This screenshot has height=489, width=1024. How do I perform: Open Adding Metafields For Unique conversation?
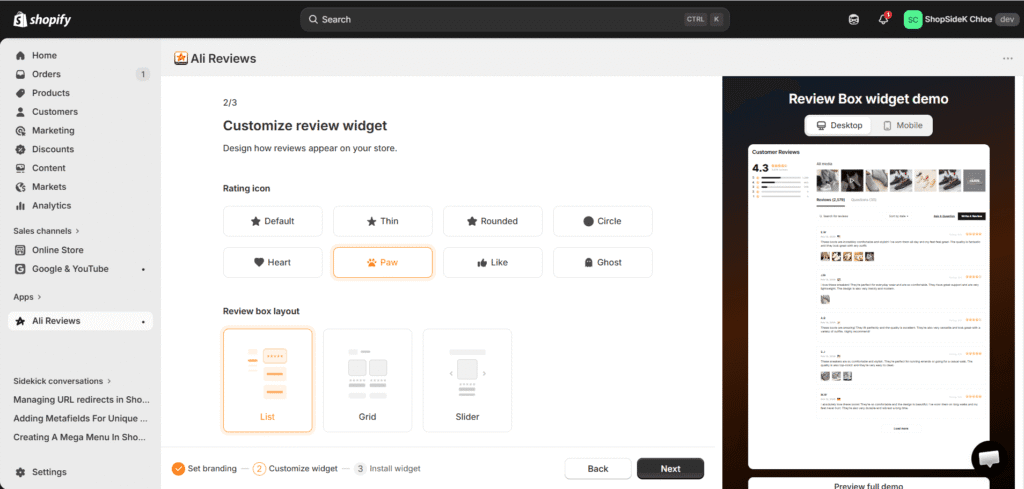coord(80,418)
